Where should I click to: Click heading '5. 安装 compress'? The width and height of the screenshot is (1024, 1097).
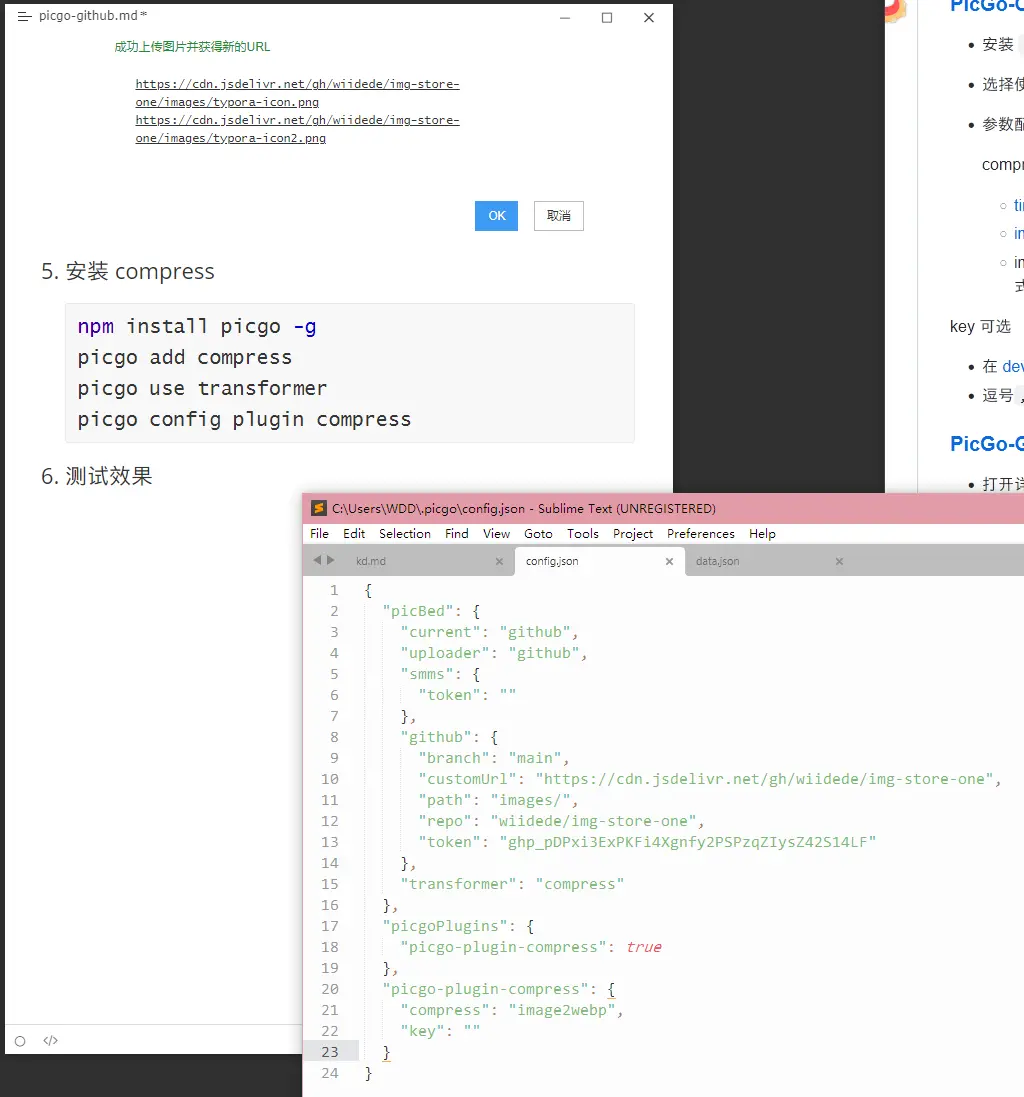(128, 271)
